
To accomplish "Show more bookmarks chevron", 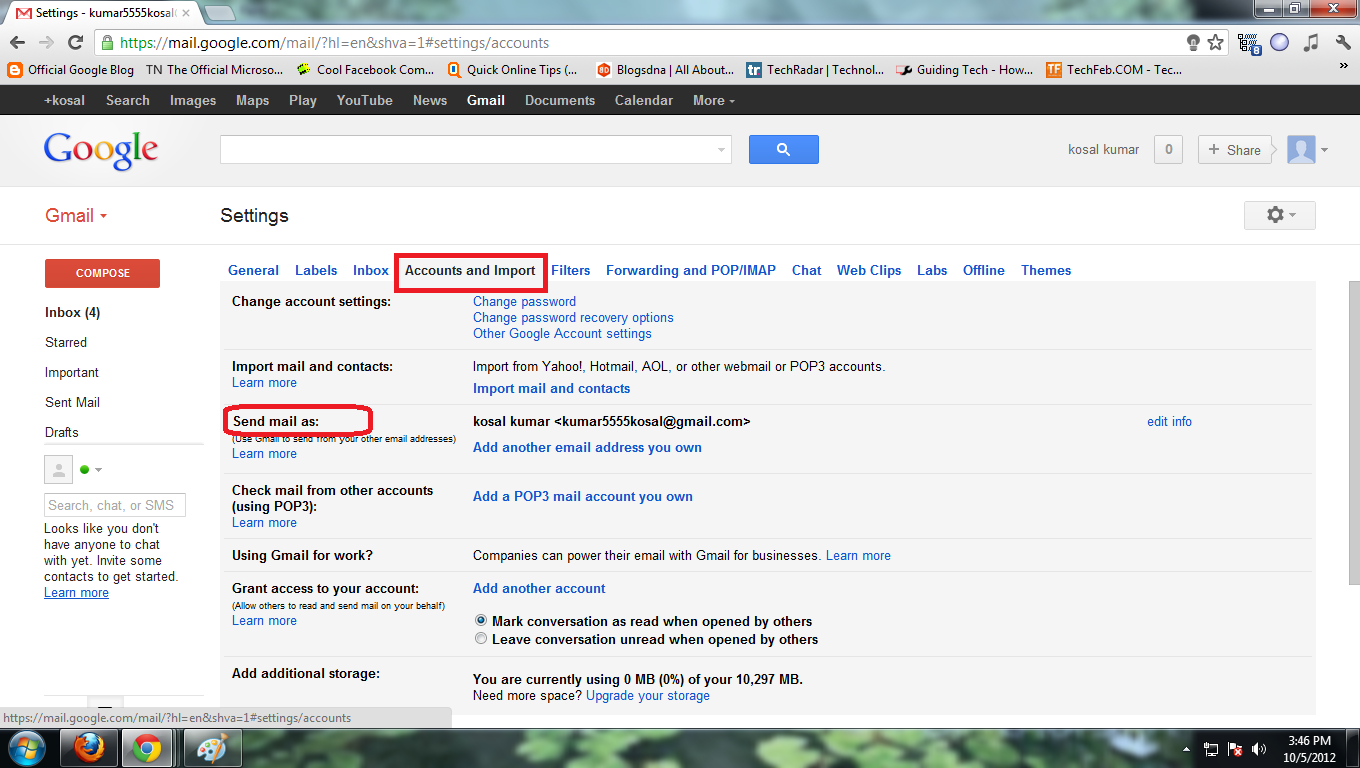I will (1343, 66).
